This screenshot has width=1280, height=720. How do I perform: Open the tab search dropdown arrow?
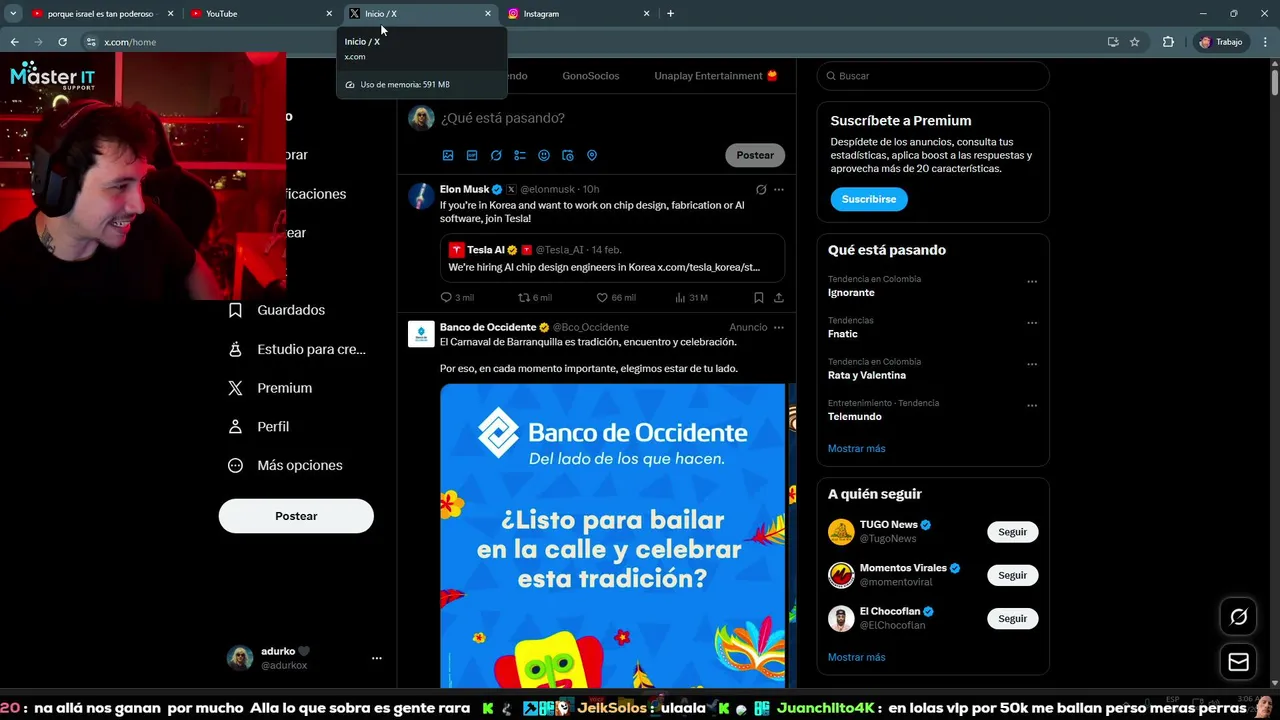(13, 14)
